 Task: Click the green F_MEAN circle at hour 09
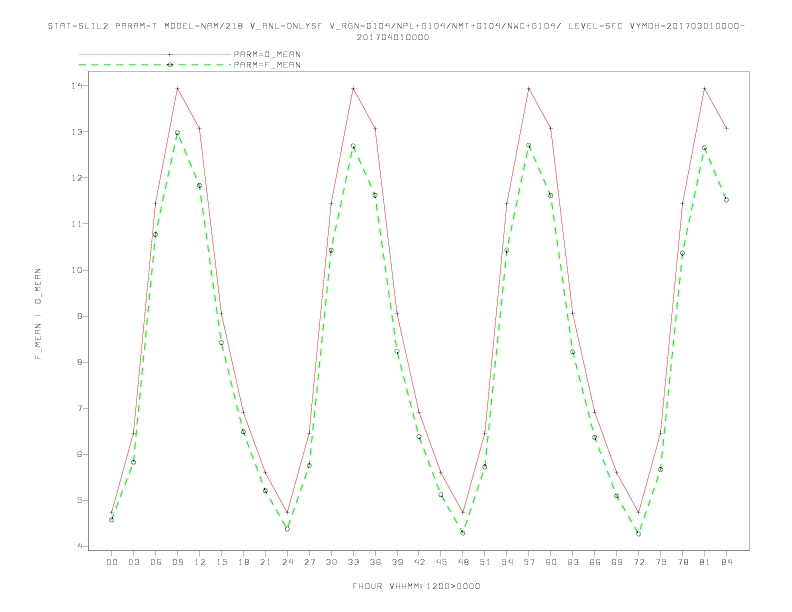[x=177, y=133]
